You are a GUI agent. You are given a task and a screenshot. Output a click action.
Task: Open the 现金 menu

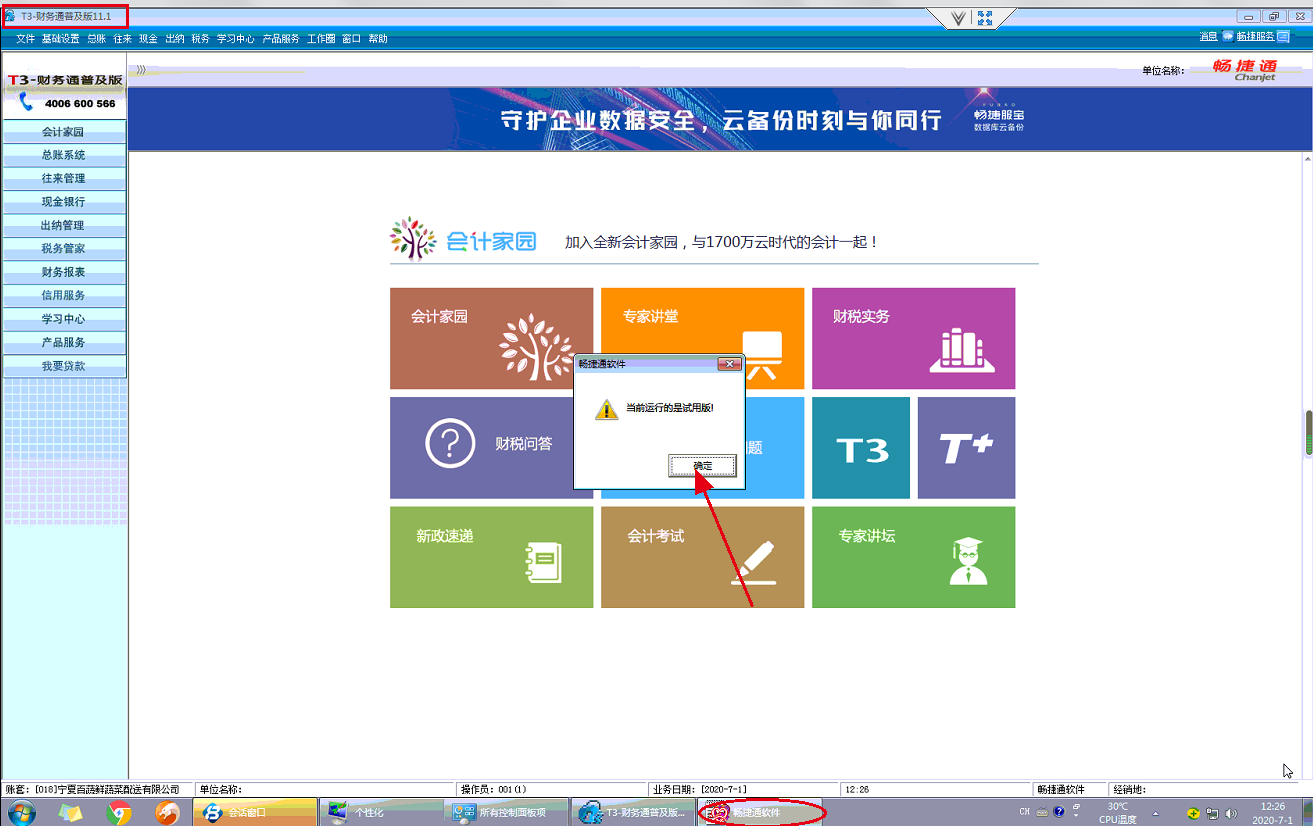click(148, 39)
